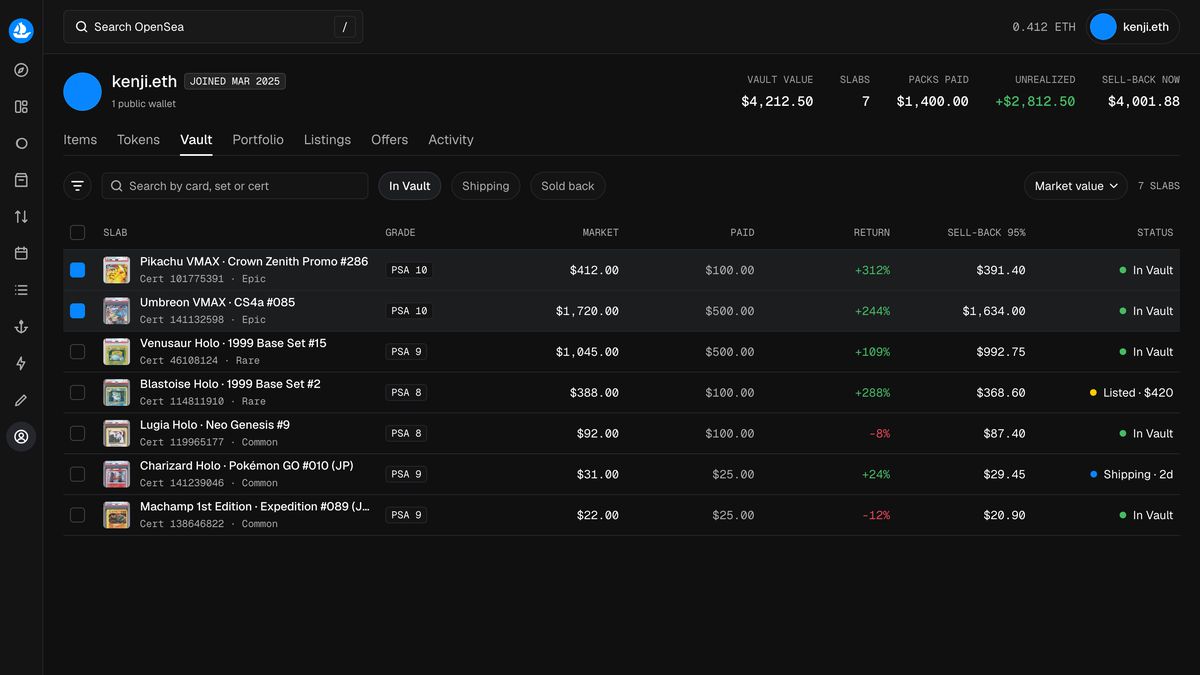
Task: Click the Umbreon VMAX slab thumbnail
Action: click(117, 311)
